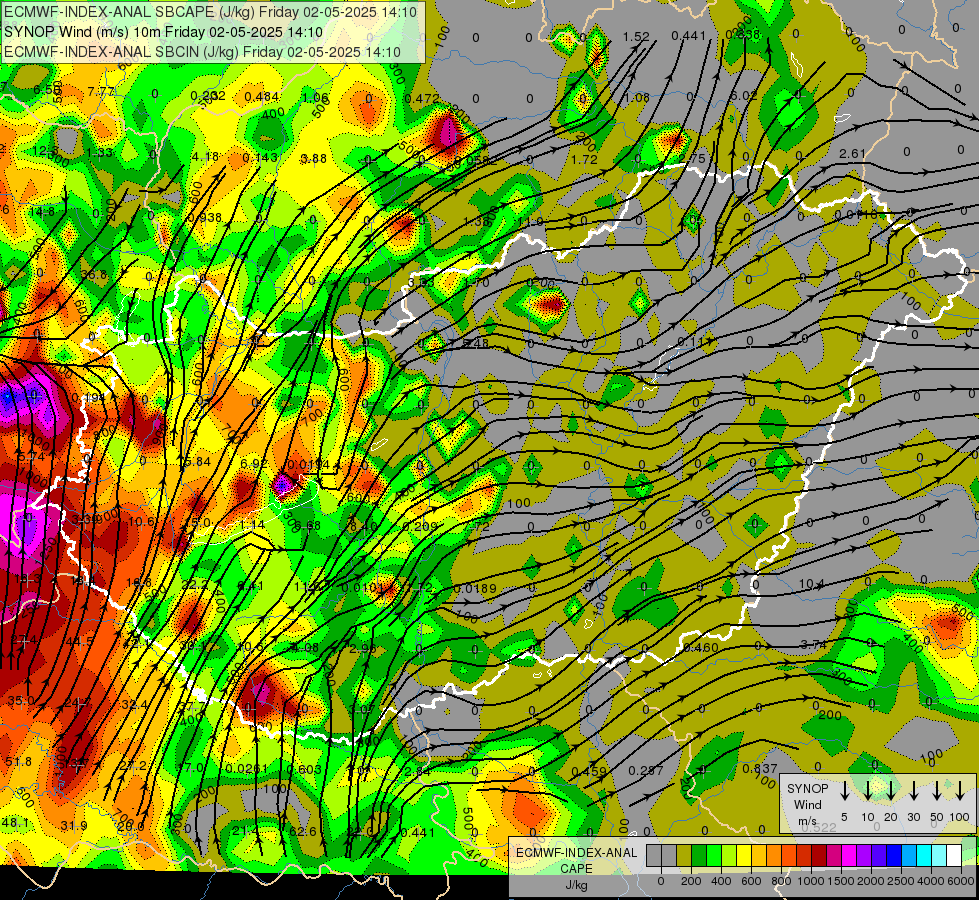Image resolution: width=979 pixels, height=900 pixels.
Task: Click the 6.92 value on map
Action: pyautogui.click(x=253, y=463)
